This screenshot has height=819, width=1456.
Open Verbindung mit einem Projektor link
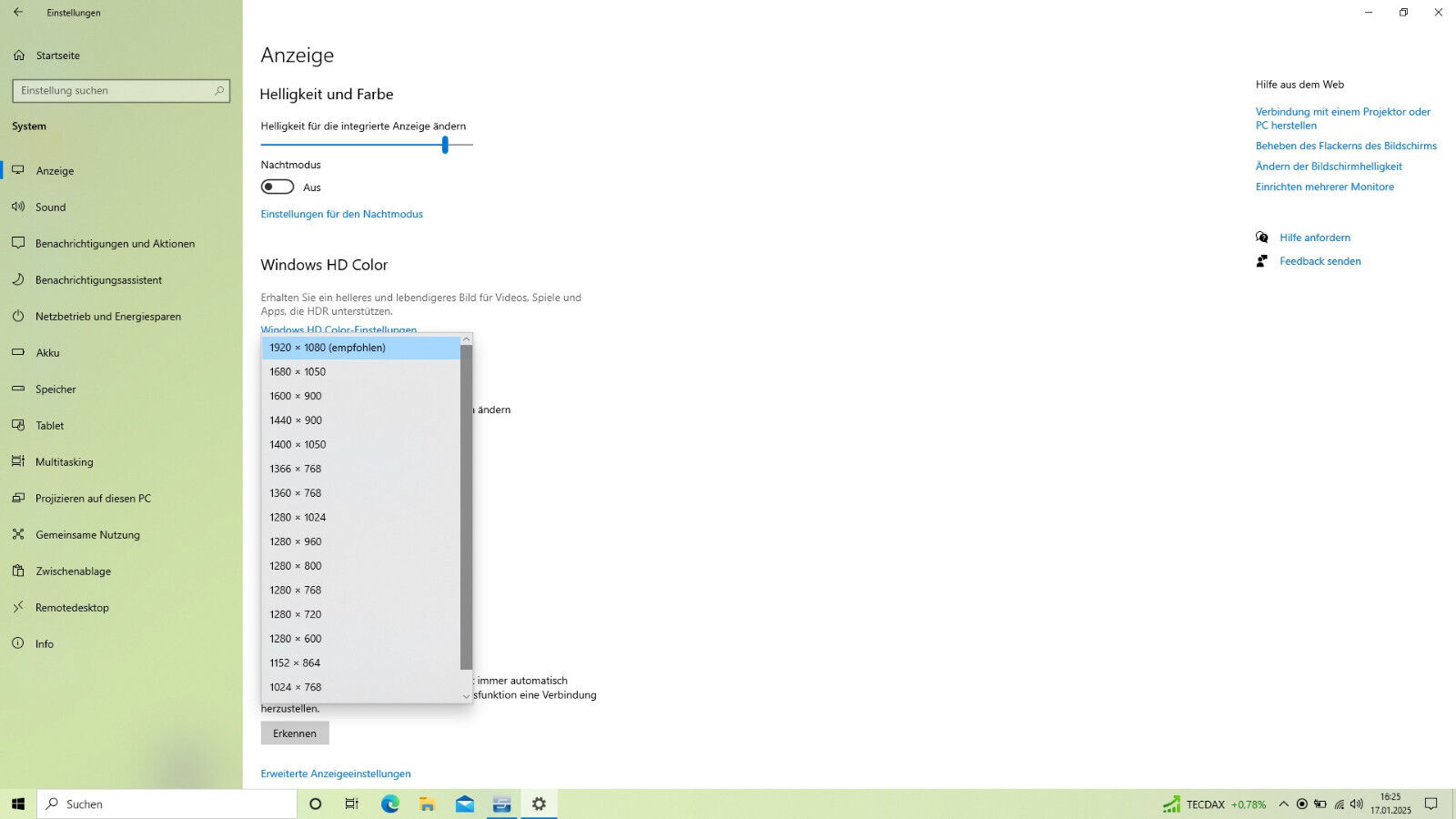coord(1343,118)
